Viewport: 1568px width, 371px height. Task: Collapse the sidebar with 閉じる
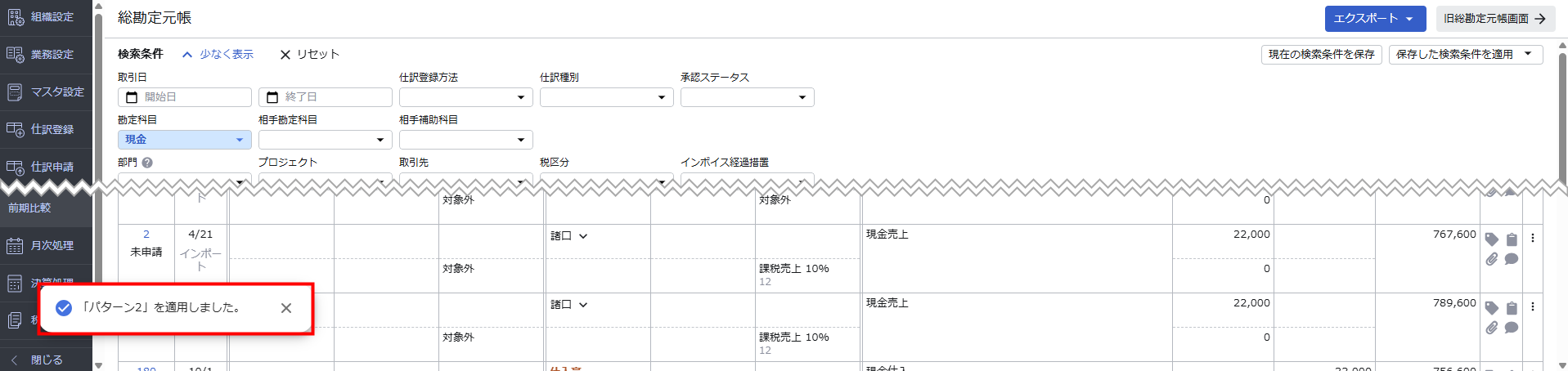pos(46,360)
